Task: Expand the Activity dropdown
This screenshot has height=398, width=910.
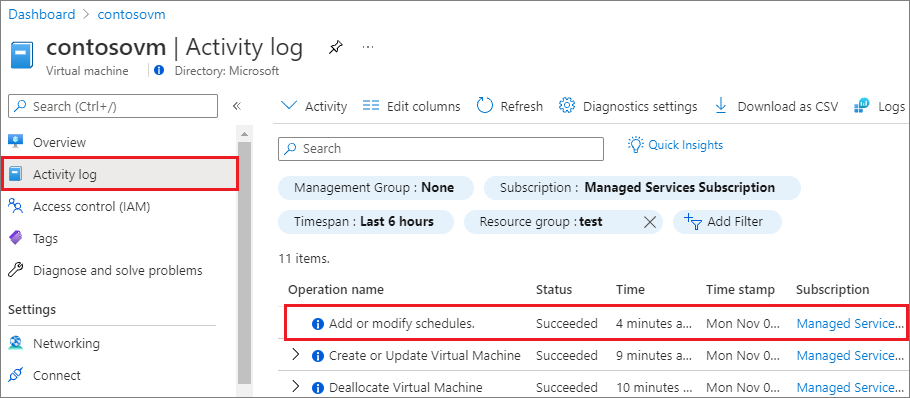Action: [314, 106]
